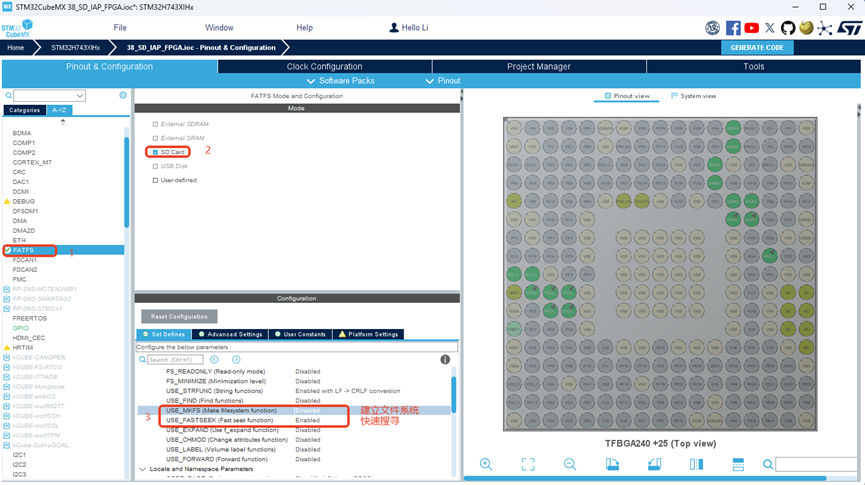Click the peripheral list vertical scrollbar
The image size is (865, 485).
127,182
